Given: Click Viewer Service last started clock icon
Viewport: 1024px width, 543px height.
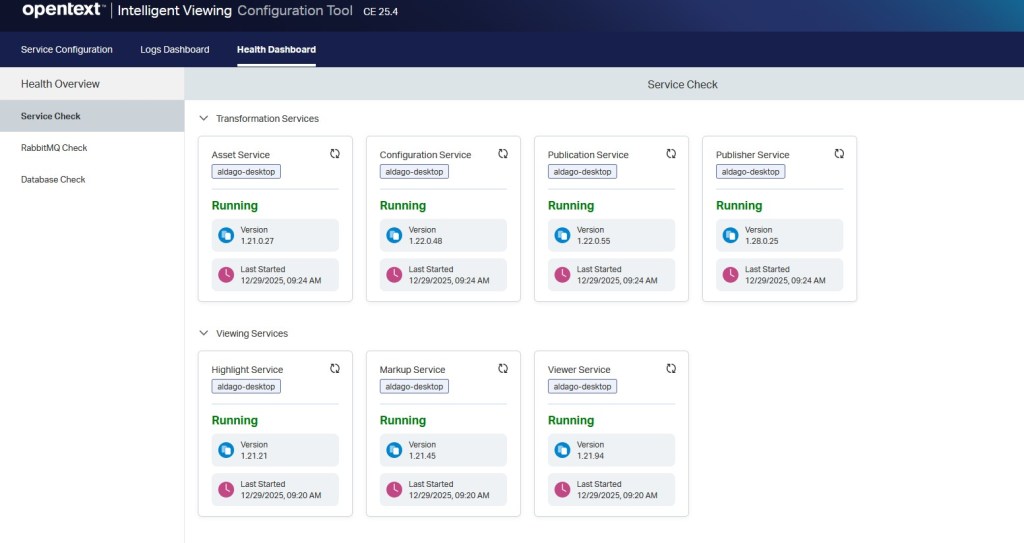Looking at the screenshot, I should point(562,490).
